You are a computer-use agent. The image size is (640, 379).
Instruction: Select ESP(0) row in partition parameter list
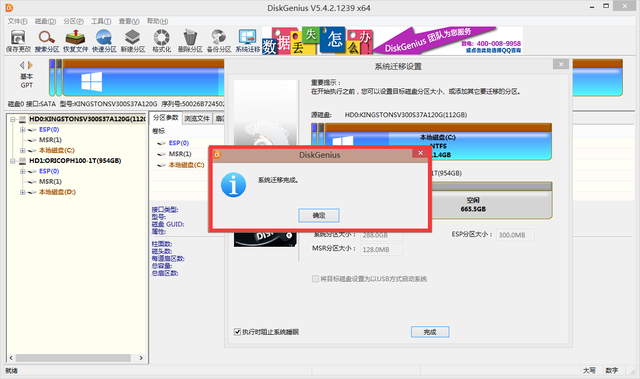coord(179,143)
